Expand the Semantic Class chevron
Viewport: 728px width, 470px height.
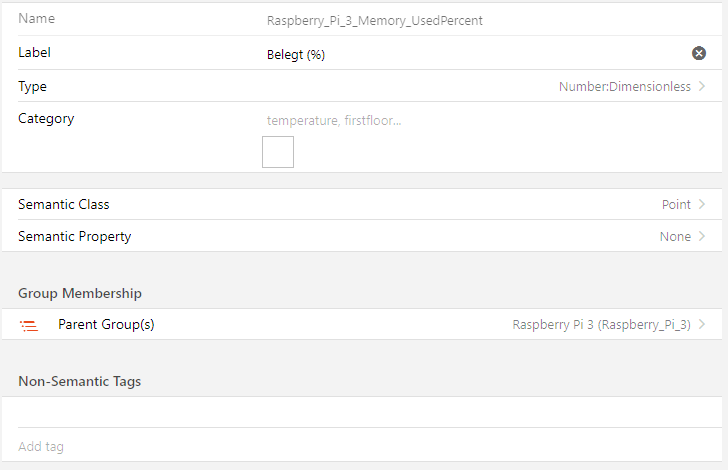coord(702,204)
